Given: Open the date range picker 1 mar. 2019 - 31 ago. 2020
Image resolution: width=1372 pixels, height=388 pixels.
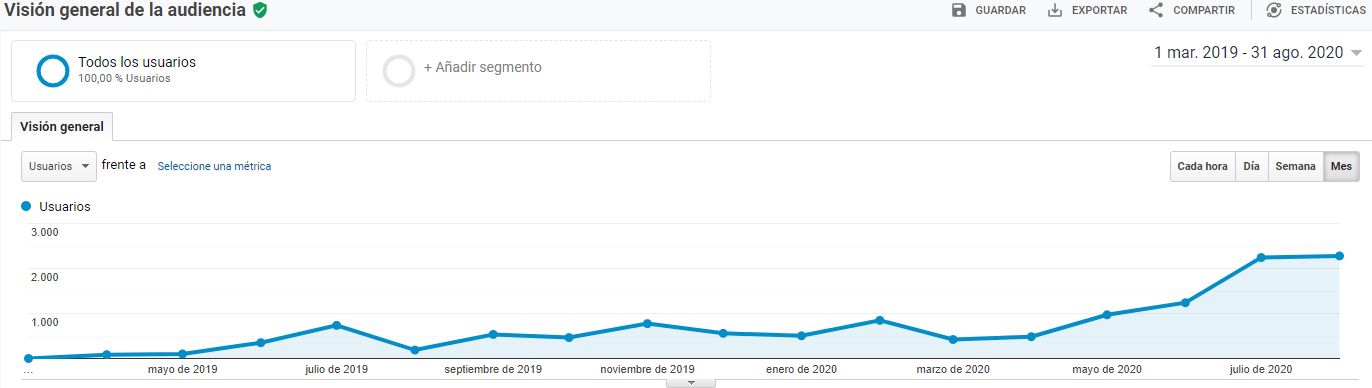Looking at the screenshot, I should pyautogui.click(x=1258, y=53).
